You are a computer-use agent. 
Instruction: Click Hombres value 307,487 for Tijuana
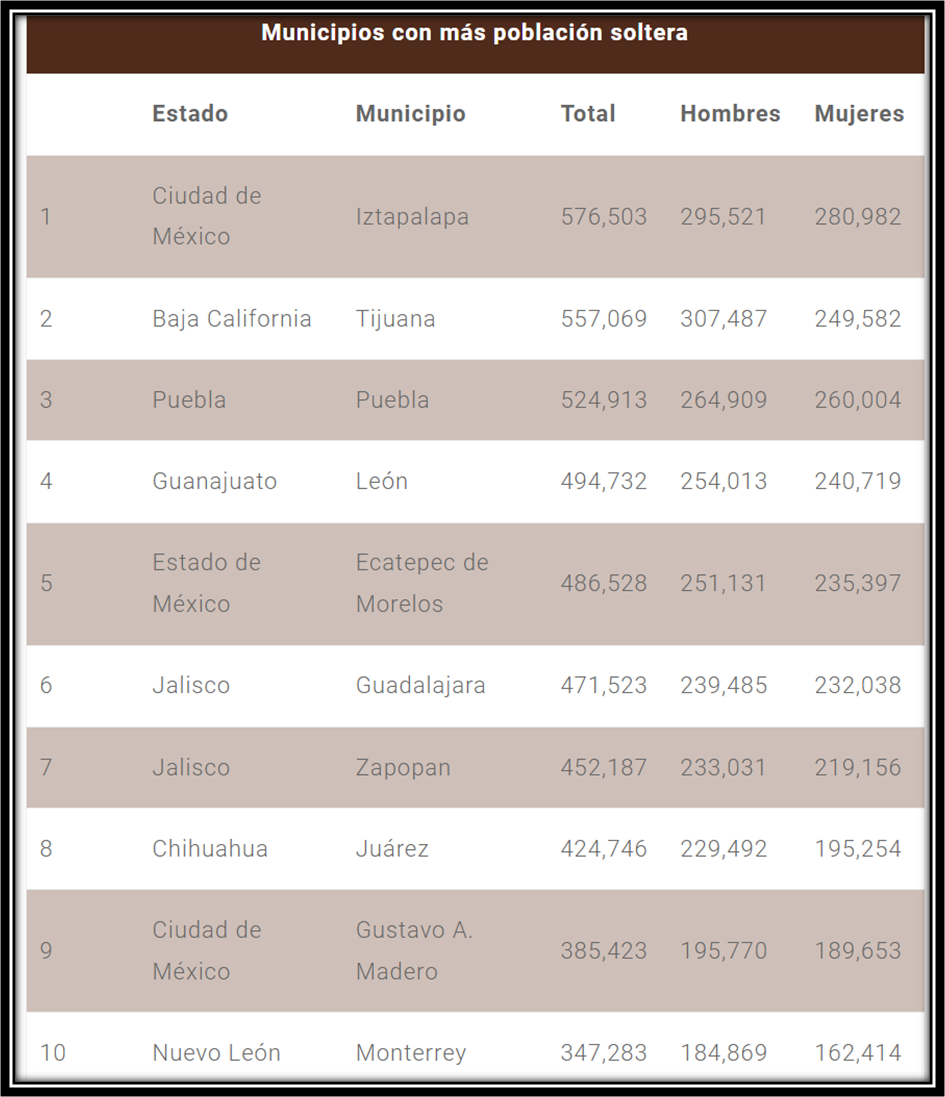pyautogui.click(x=723, y=319)
